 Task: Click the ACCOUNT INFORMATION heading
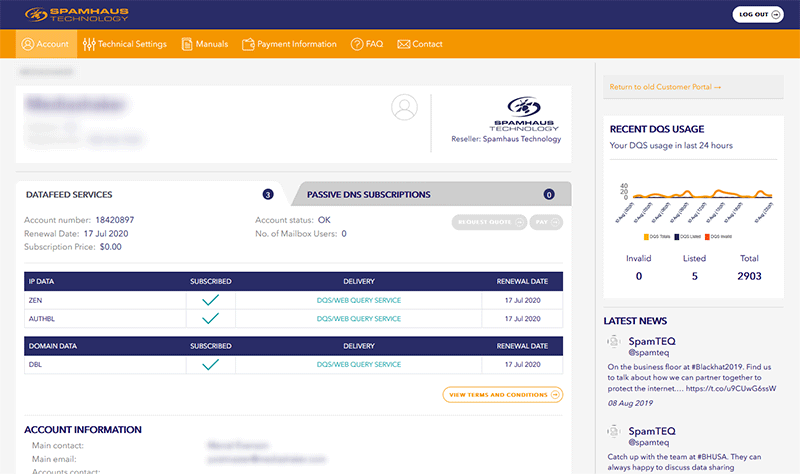[83, 430]
